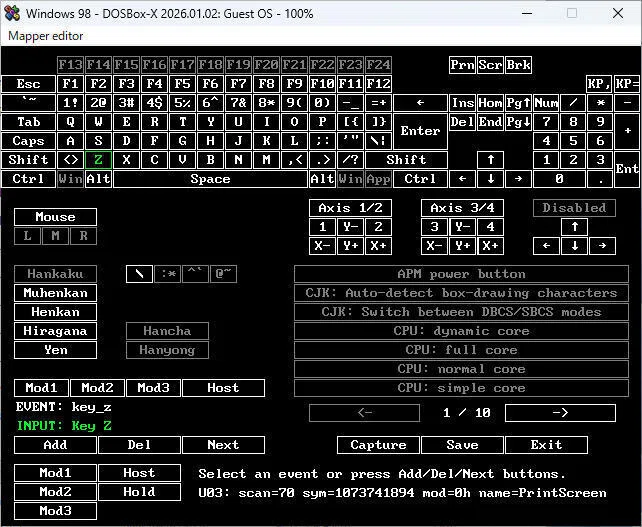Select the Mouse event button

[x=56, y=217]
